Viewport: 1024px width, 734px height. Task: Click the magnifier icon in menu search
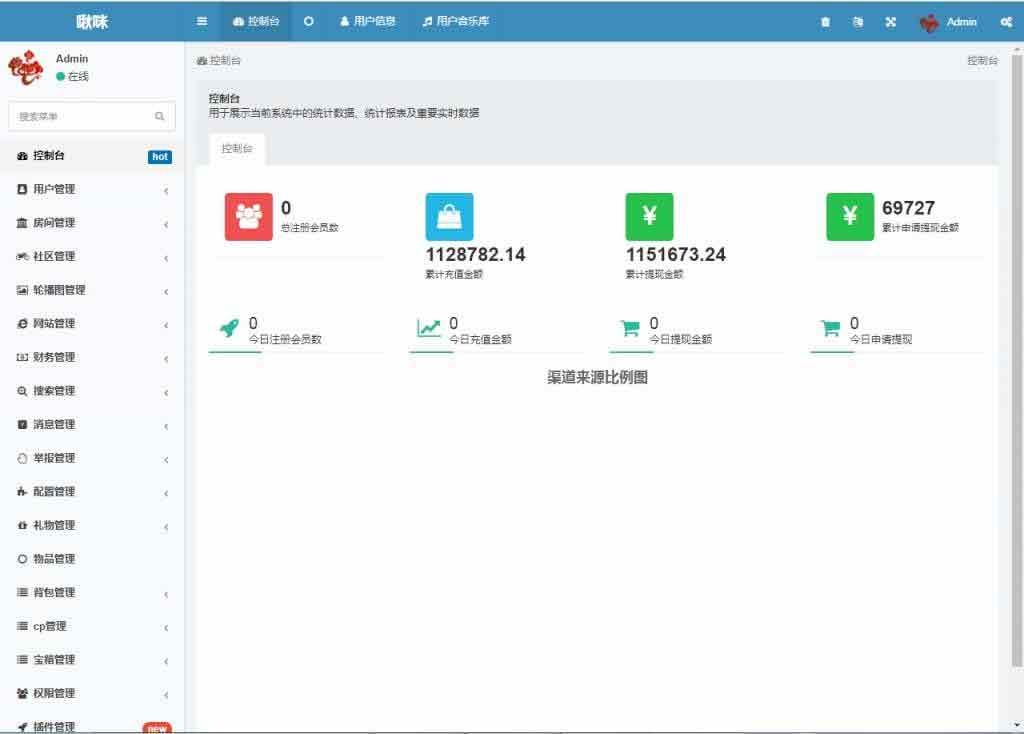pos(159,116)
